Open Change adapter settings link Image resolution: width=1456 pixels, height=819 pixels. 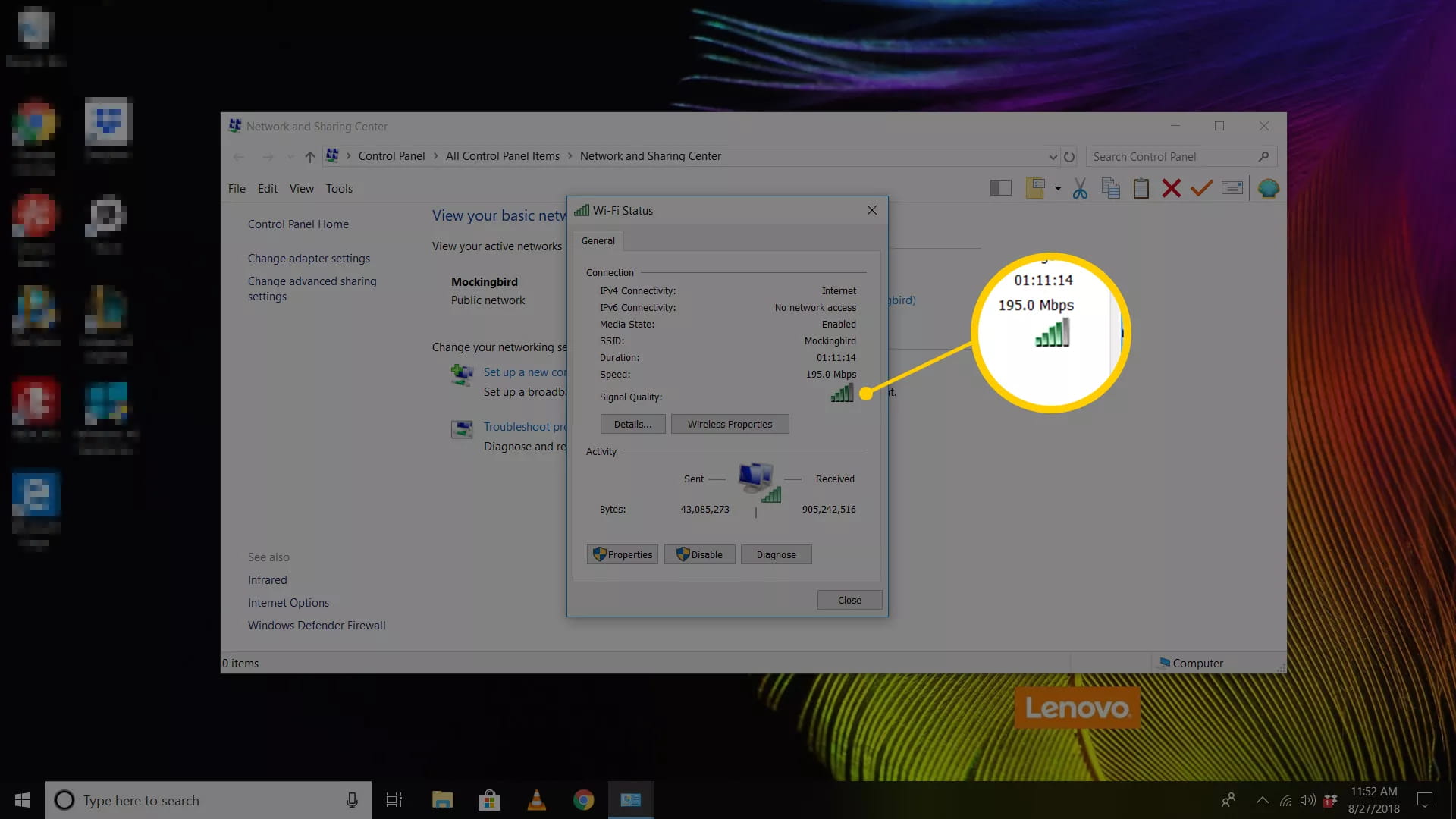pos(309,259)
